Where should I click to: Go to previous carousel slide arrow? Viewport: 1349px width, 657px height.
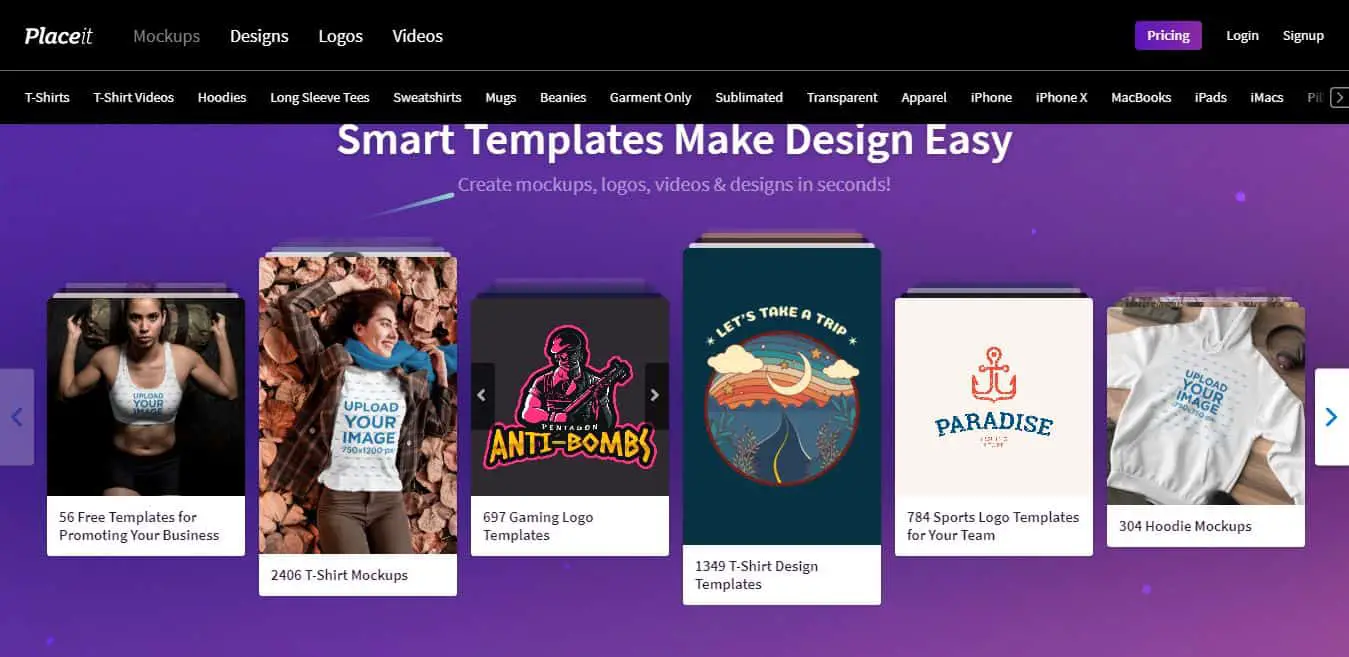17,416
